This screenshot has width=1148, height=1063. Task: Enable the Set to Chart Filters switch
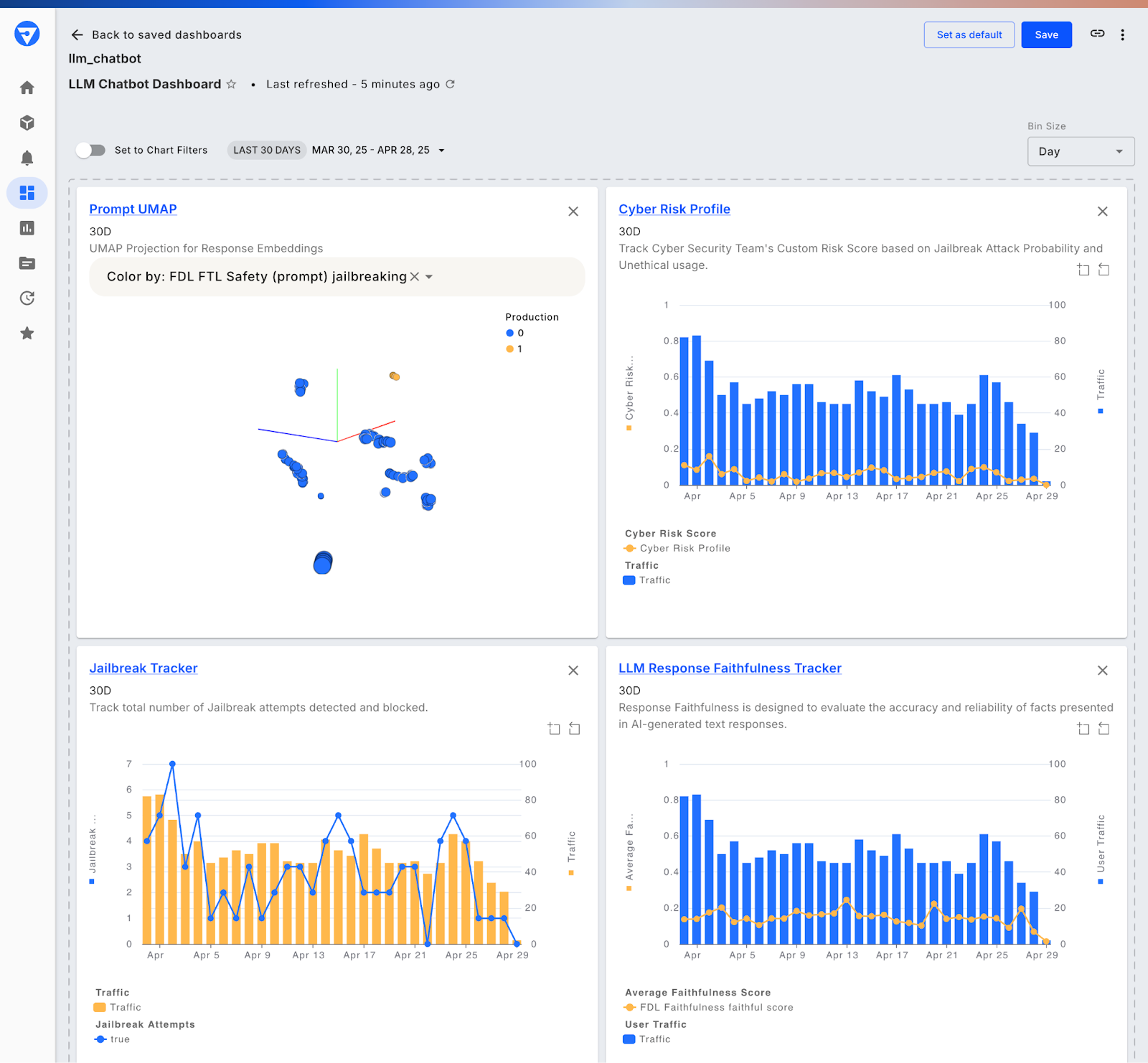(x=91, y=150)
